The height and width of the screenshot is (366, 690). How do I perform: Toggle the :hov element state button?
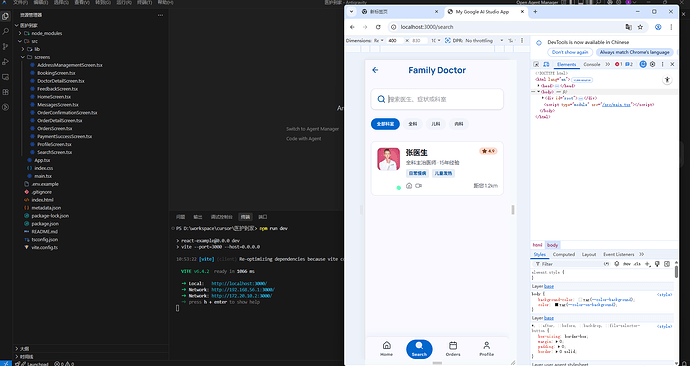click(x=627, y=264)
